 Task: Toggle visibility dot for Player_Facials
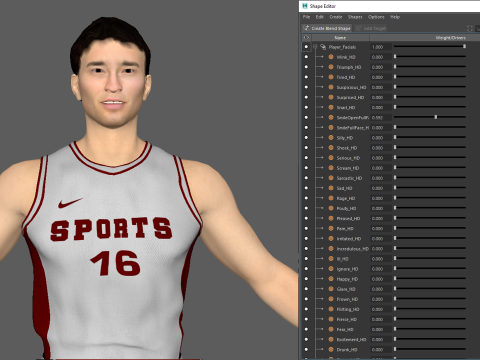[x=306, y=47]
